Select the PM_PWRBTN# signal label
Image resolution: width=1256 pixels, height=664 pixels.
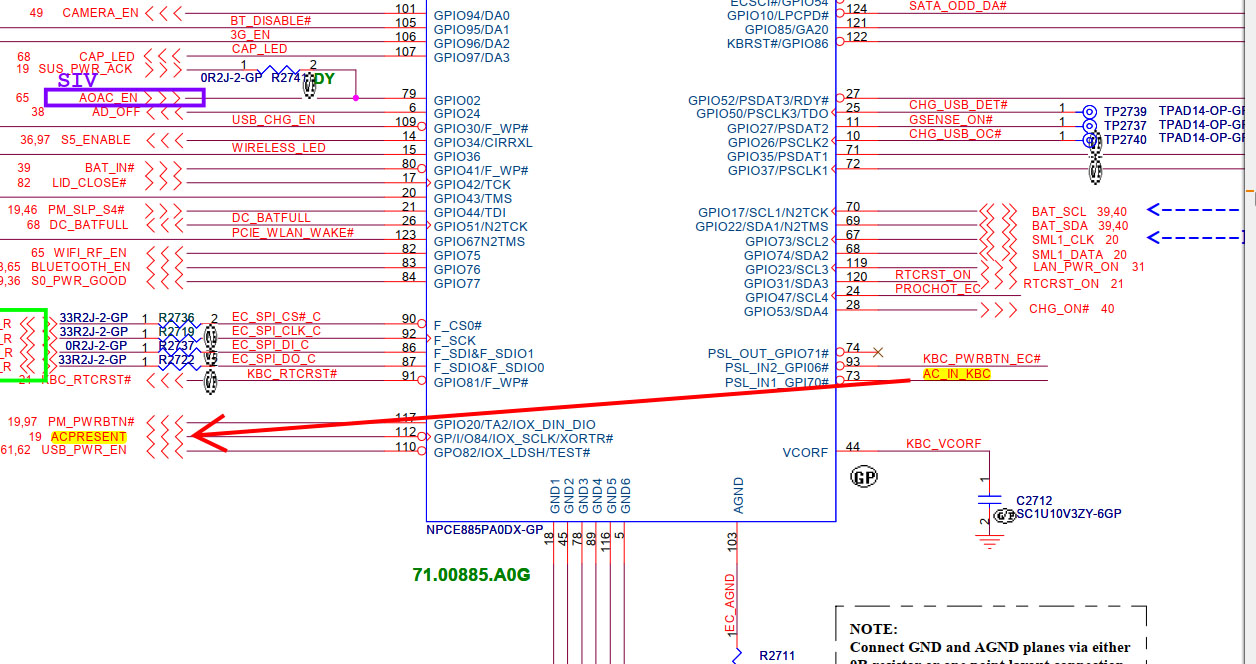(x=90, y=422)
